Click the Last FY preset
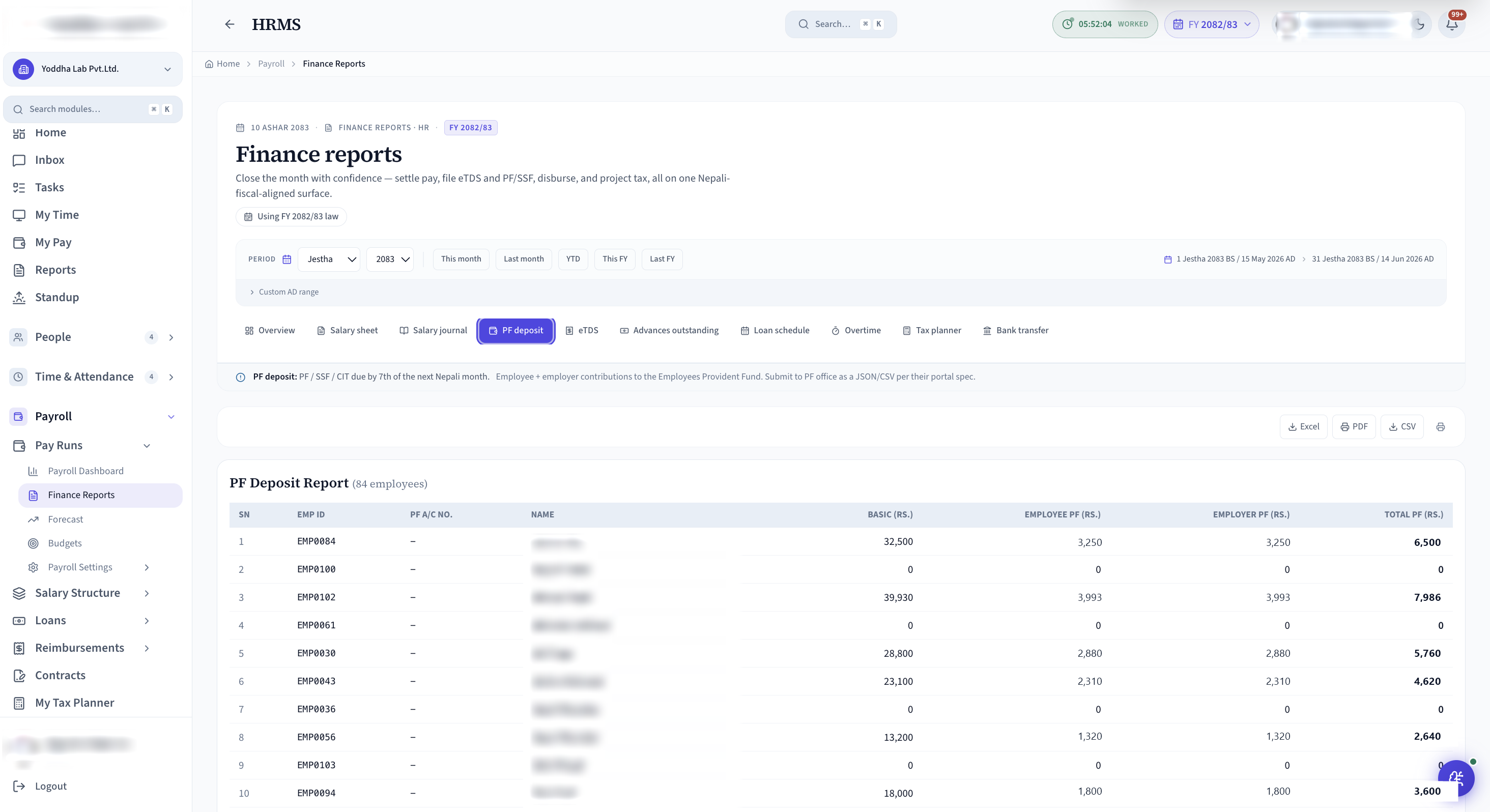The image size is (1490, 812). click(662, 259)
